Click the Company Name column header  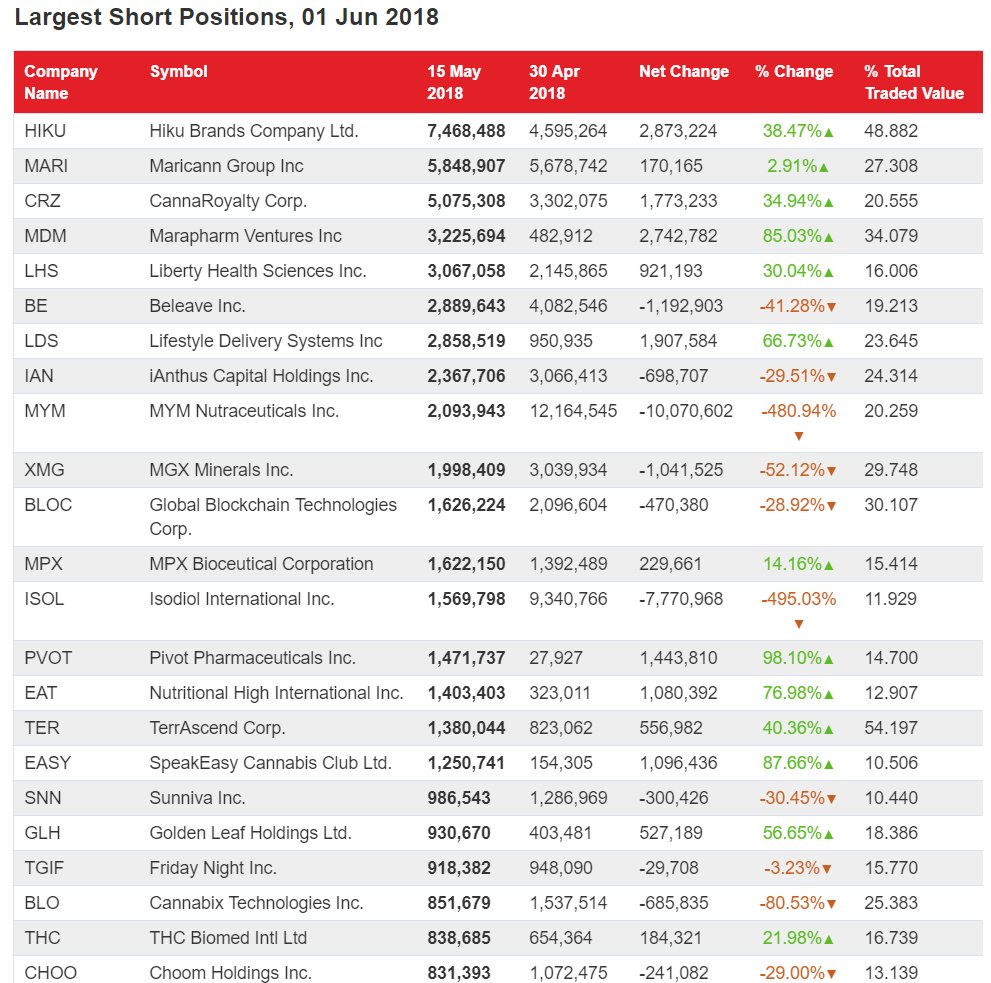point(61,82)
